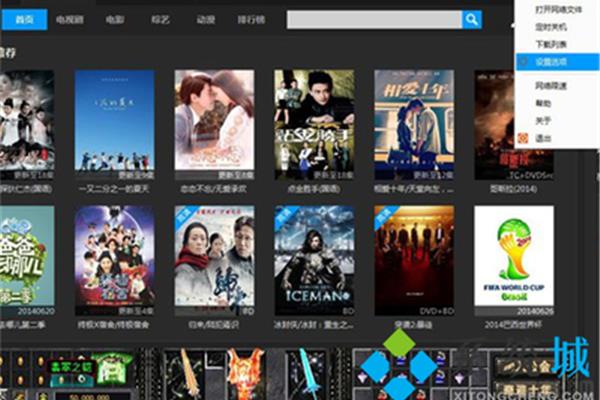Click the 归来 title link
This screenshot has width=600, height=400.
coord(214,325)
